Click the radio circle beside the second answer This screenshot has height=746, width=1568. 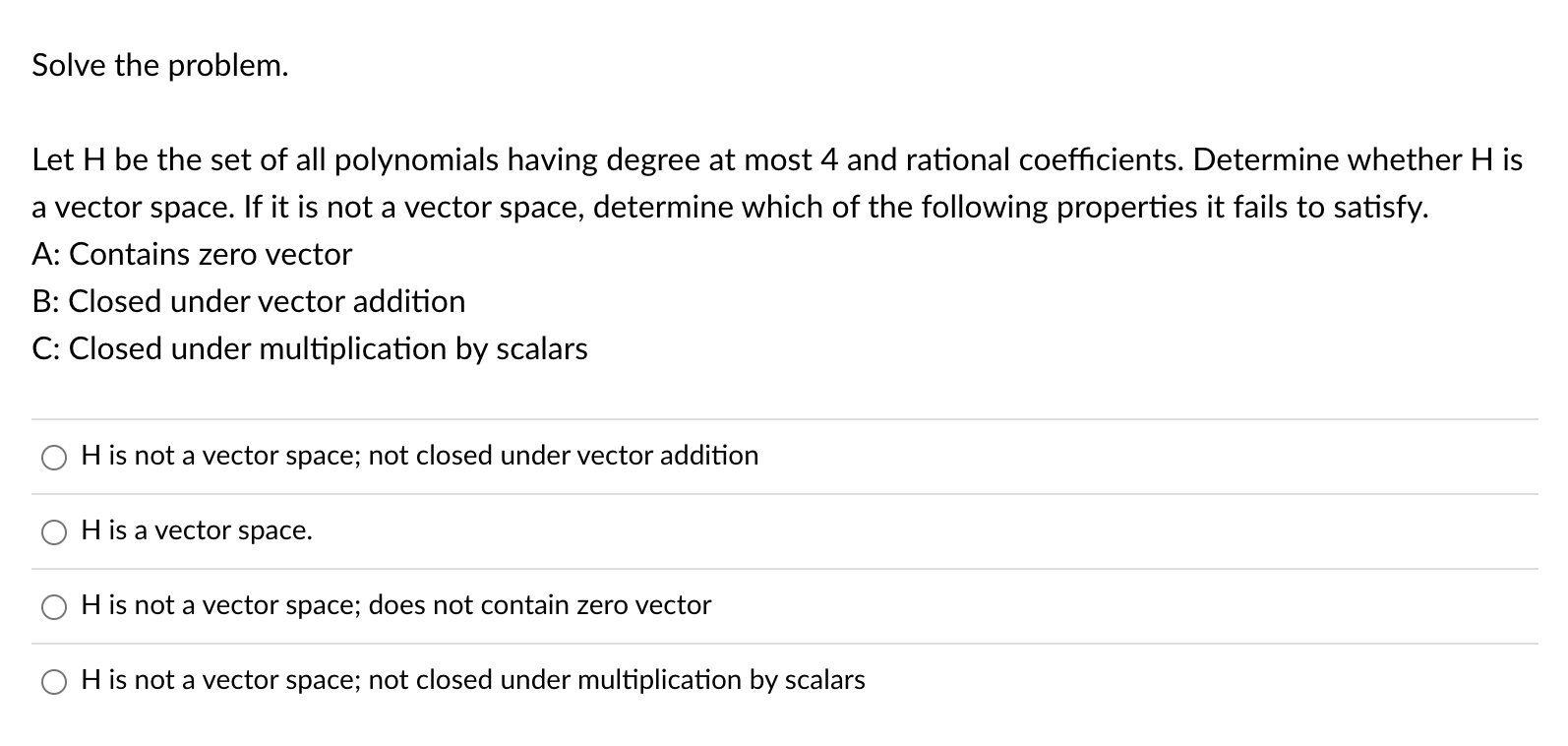[x=54, y=531]
